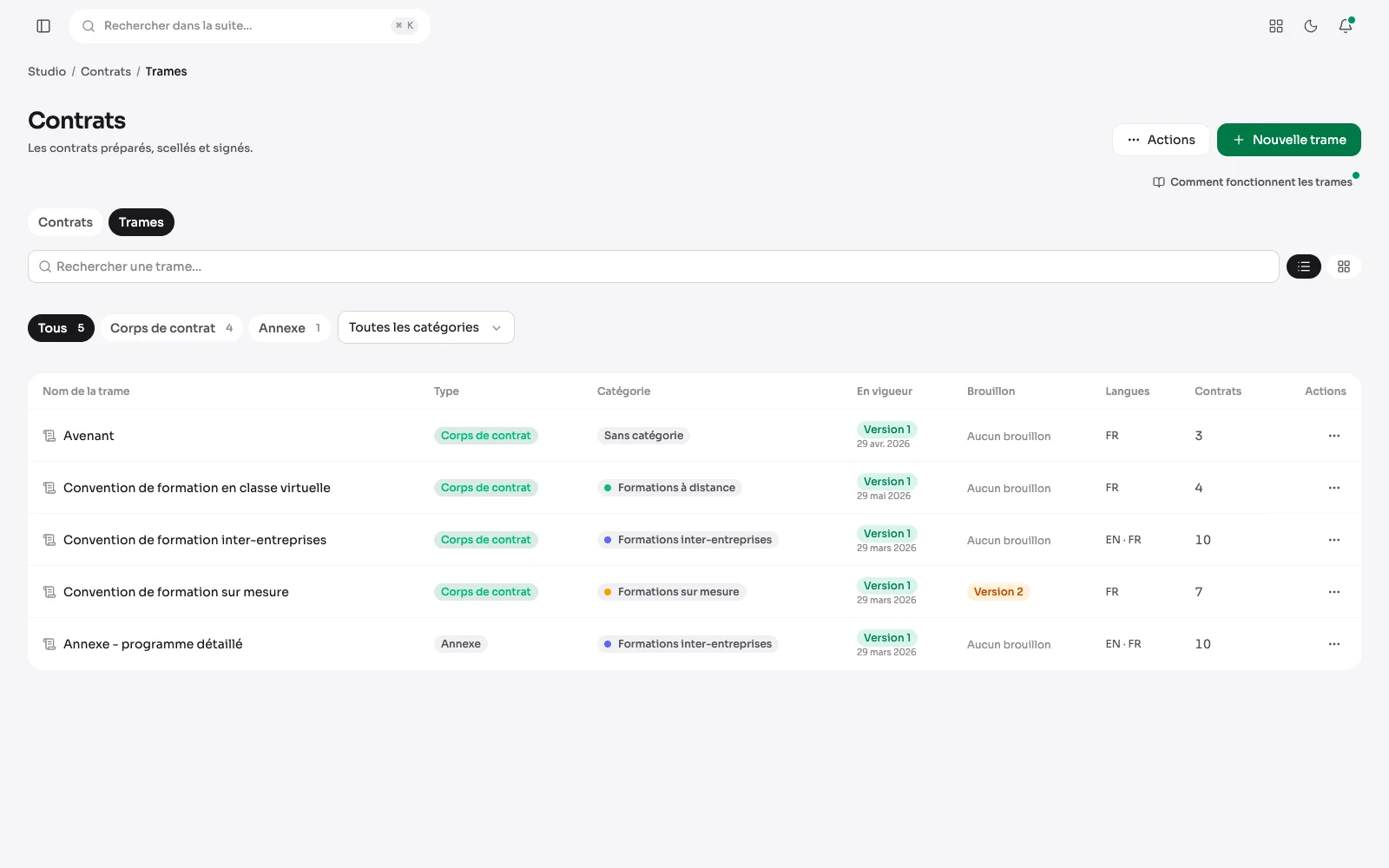Image resolution: width=1389 pixels, height=868 pixels.
Task: Focus Rechercher dans la suite search
Action: click(250, 26)
